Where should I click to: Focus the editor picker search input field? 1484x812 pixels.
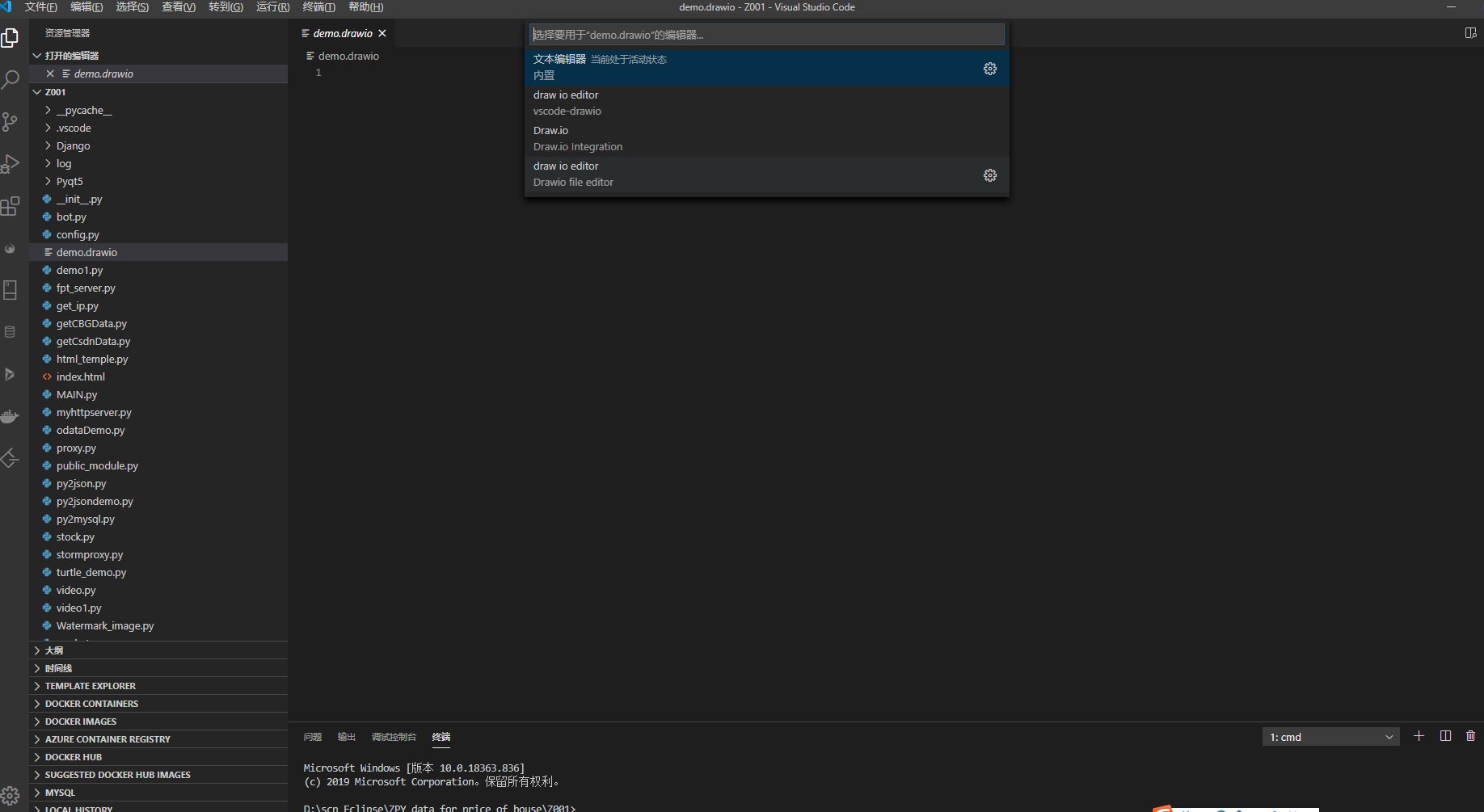(x=767, y=35)
